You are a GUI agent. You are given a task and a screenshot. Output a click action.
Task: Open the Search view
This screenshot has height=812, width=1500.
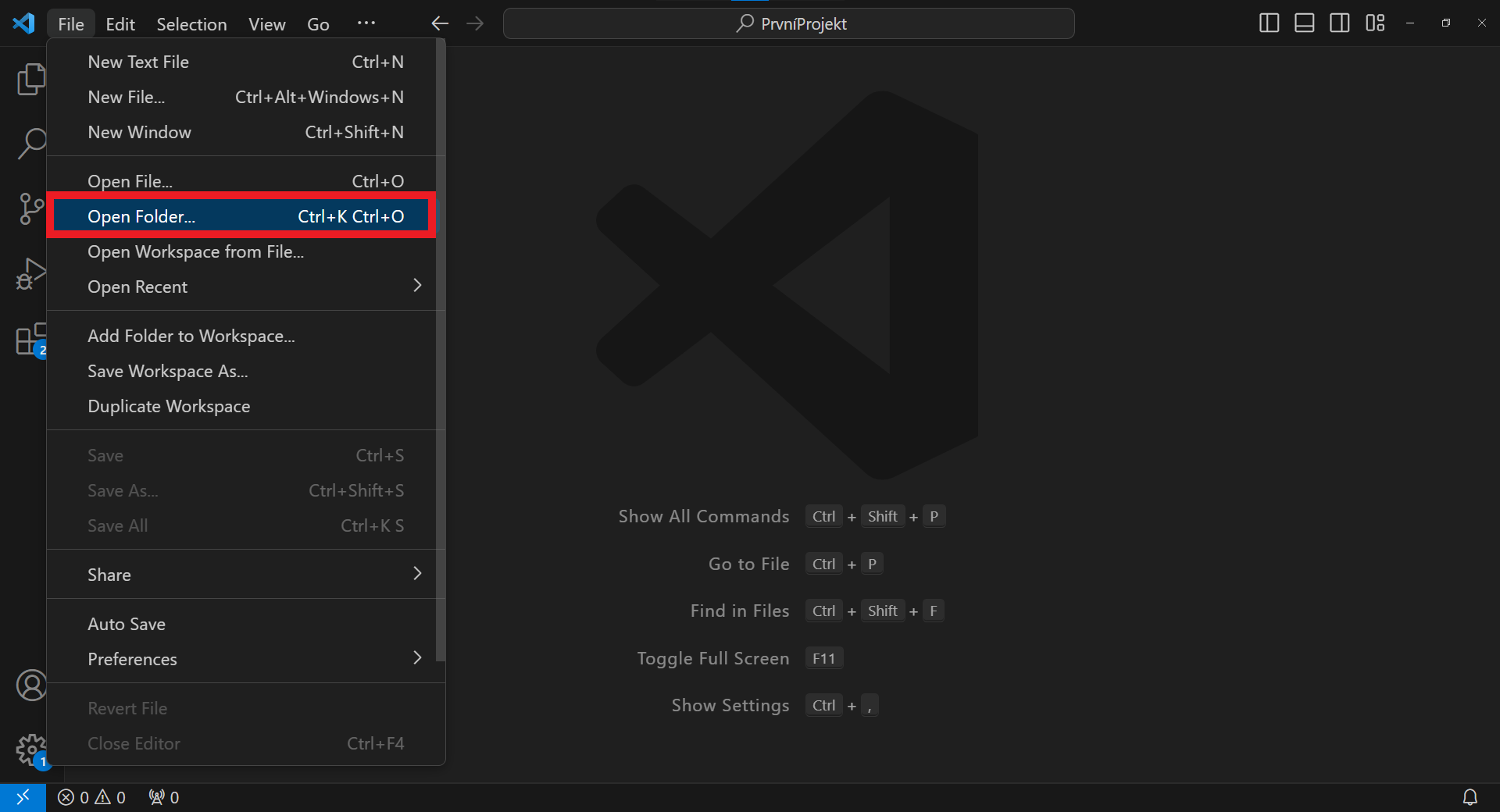click(x=30, y=144)
